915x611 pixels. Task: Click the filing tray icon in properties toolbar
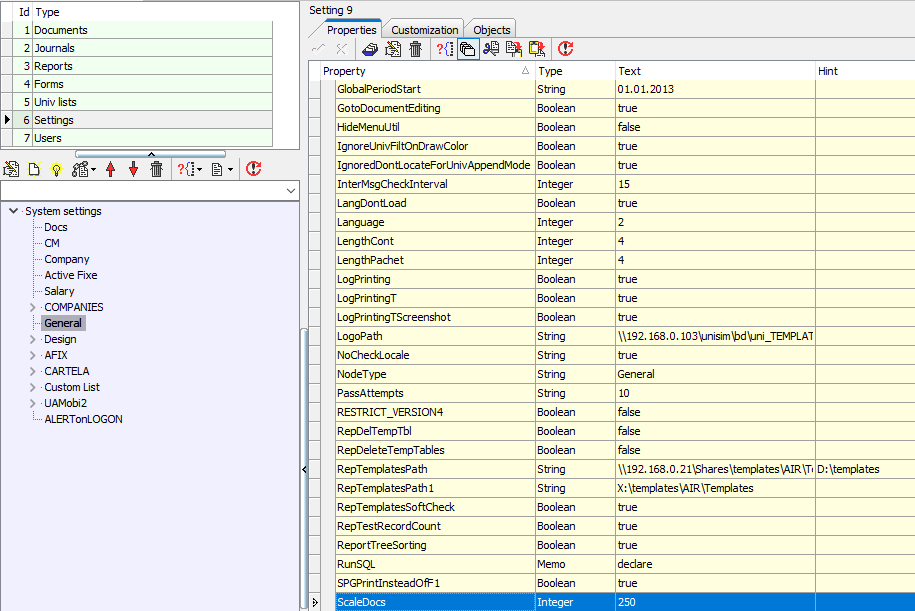[x=370, y=49]
